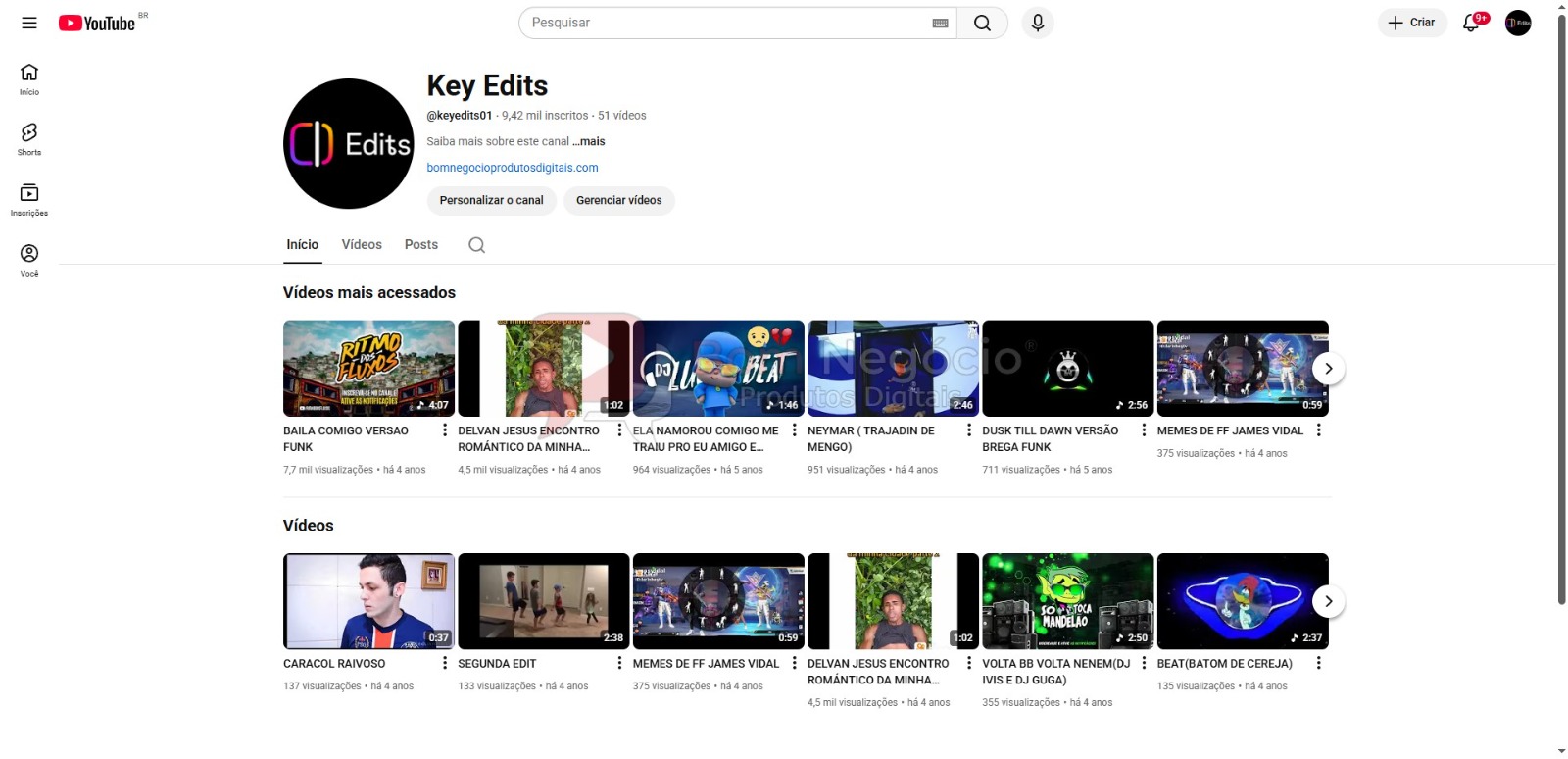
Task: Click Personalizar o canal button
Action: [x=491, y=200]
